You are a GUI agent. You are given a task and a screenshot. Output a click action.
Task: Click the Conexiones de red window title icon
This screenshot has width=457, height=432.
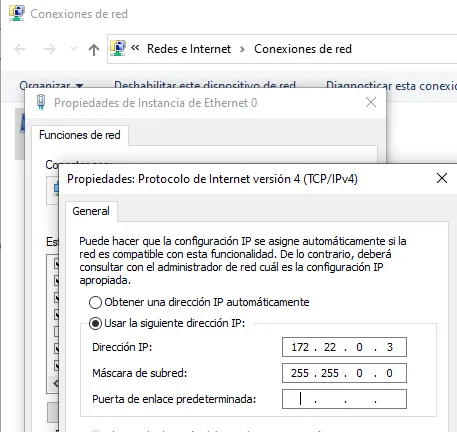click(17, 13)
